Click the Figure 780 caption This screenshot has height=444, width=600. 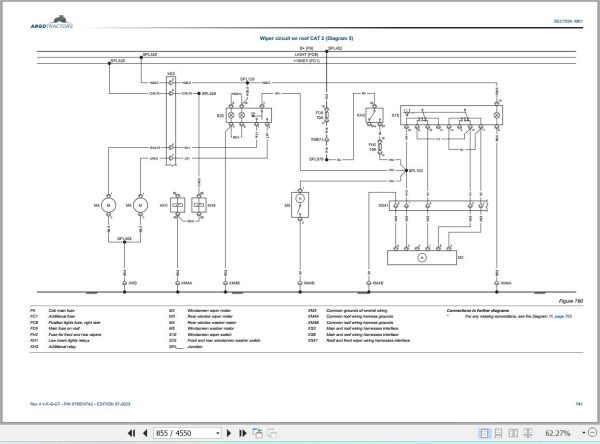click(x=571, y=301)
